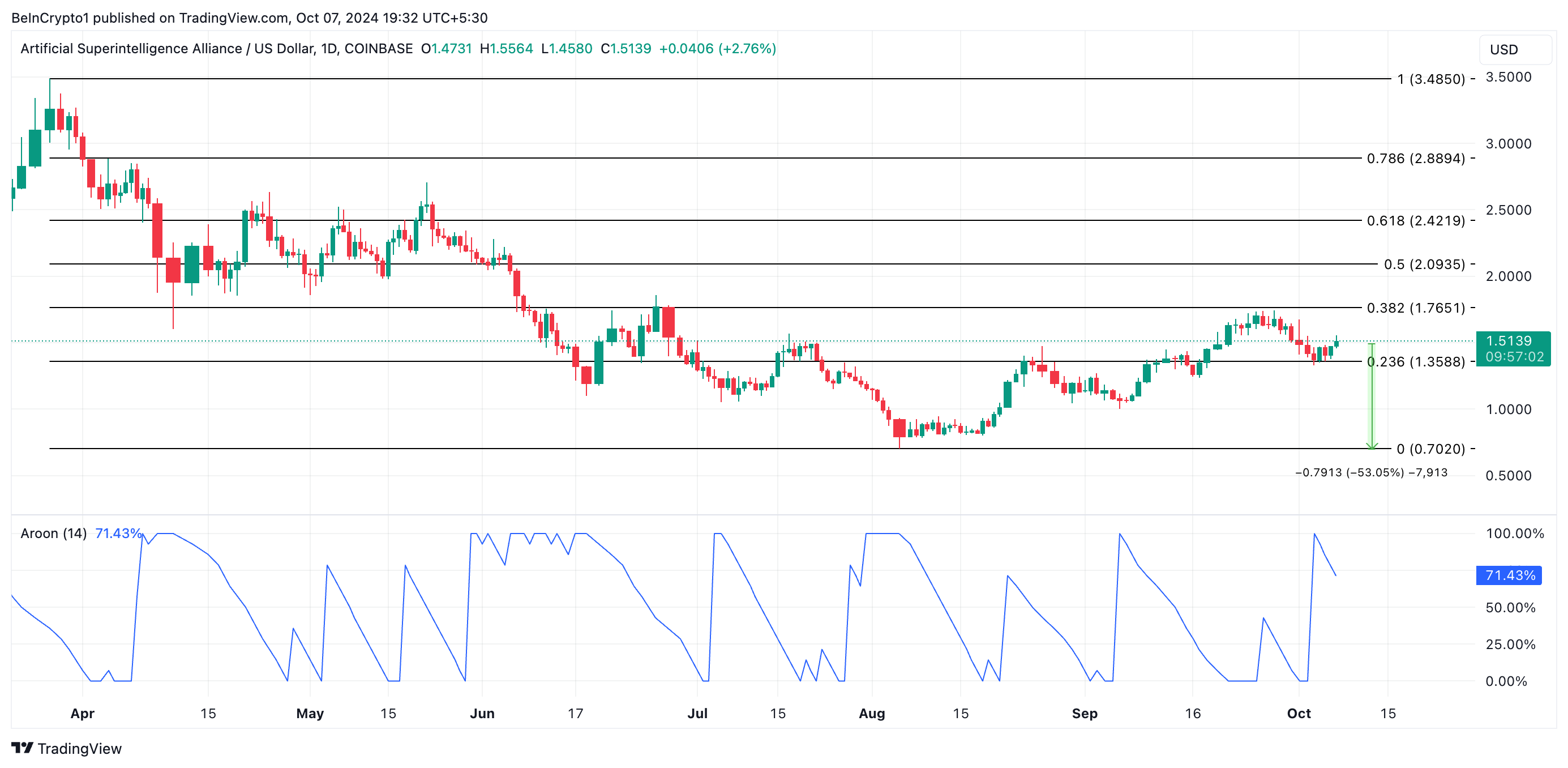Click the 3.5000 price scale label
The image size is (1568, 768).
pyautogui.click(x=1508, y=78)
